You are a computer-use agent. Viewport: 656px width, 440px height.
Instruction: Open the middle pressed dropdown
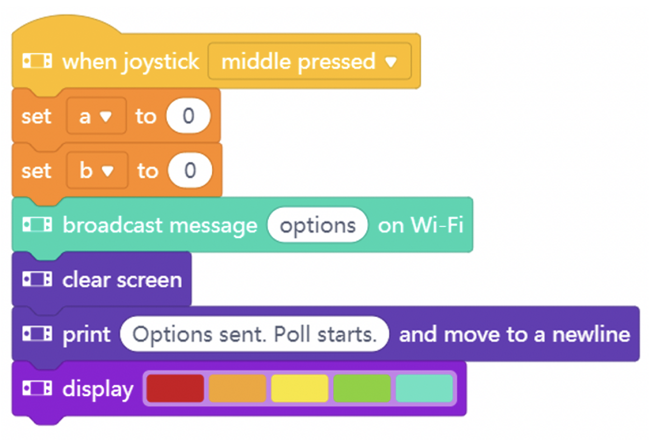310,61
